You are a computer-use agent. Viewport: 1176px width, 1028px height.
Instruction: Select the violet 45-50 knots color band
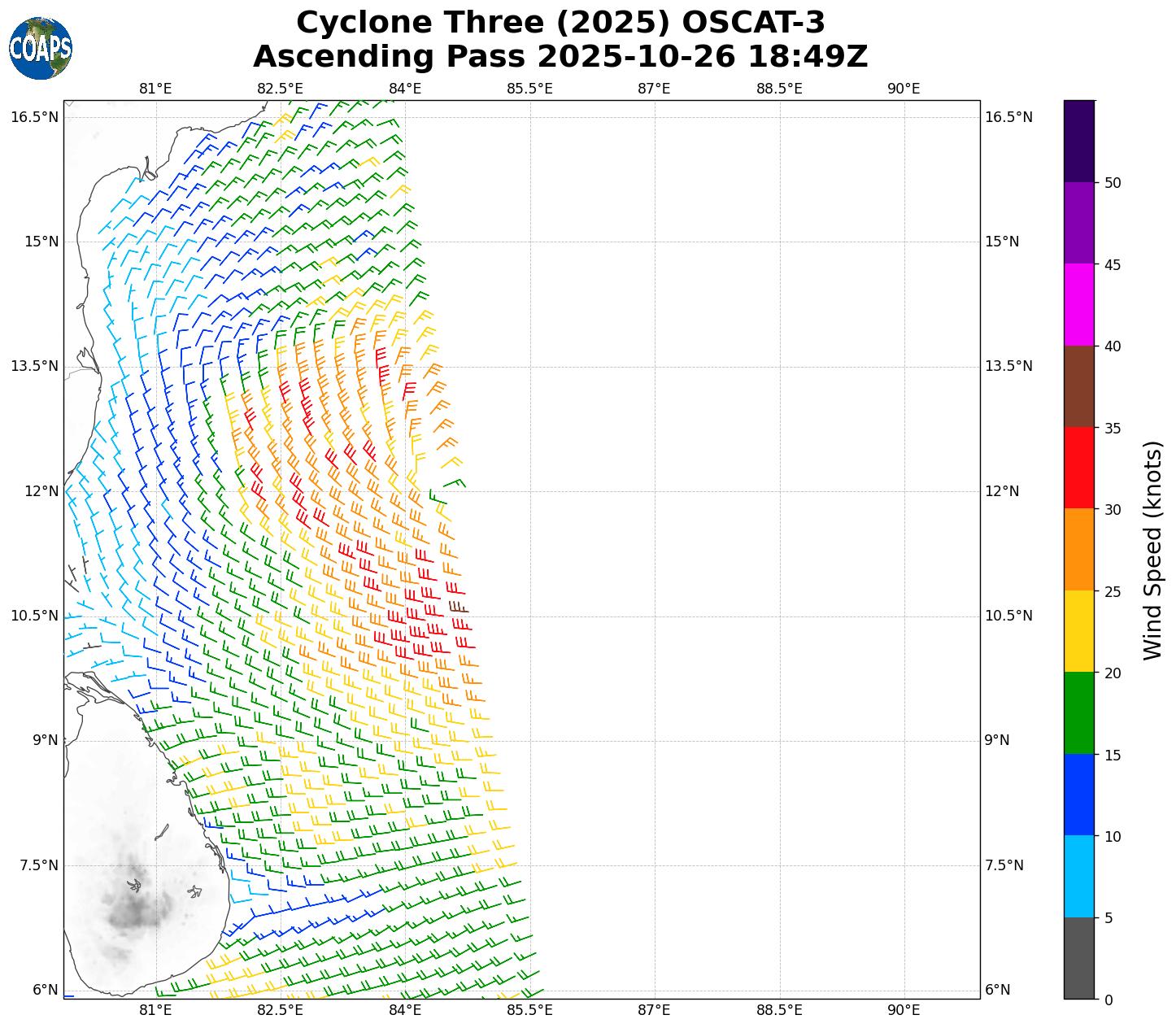point(1079,222)
